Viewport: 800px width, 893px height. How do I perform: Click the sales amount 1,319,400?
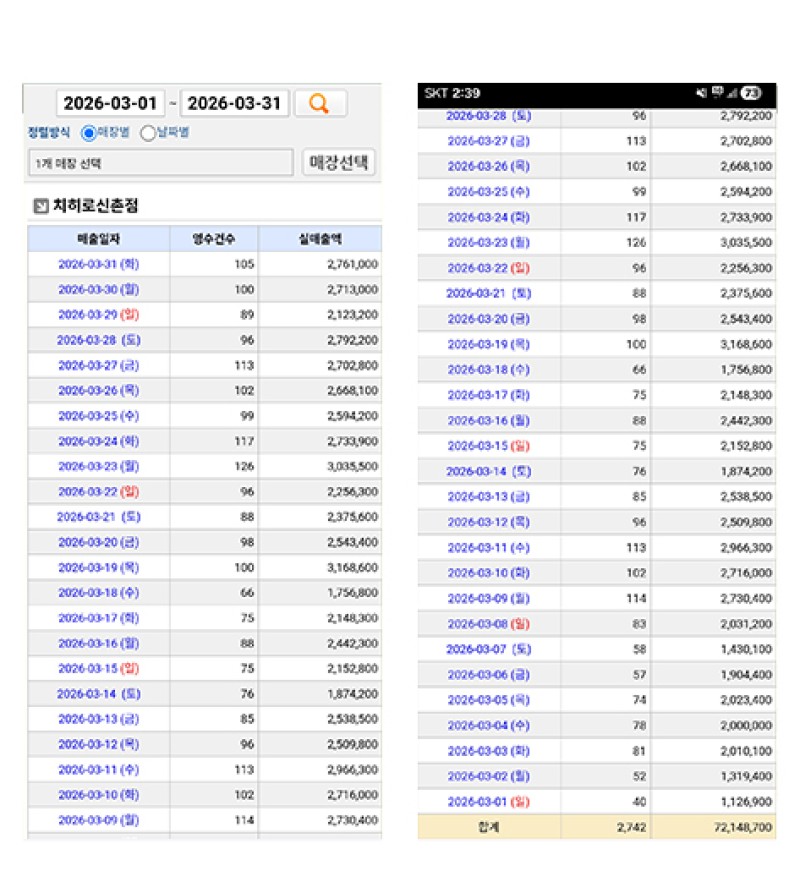tap(746, 776)
